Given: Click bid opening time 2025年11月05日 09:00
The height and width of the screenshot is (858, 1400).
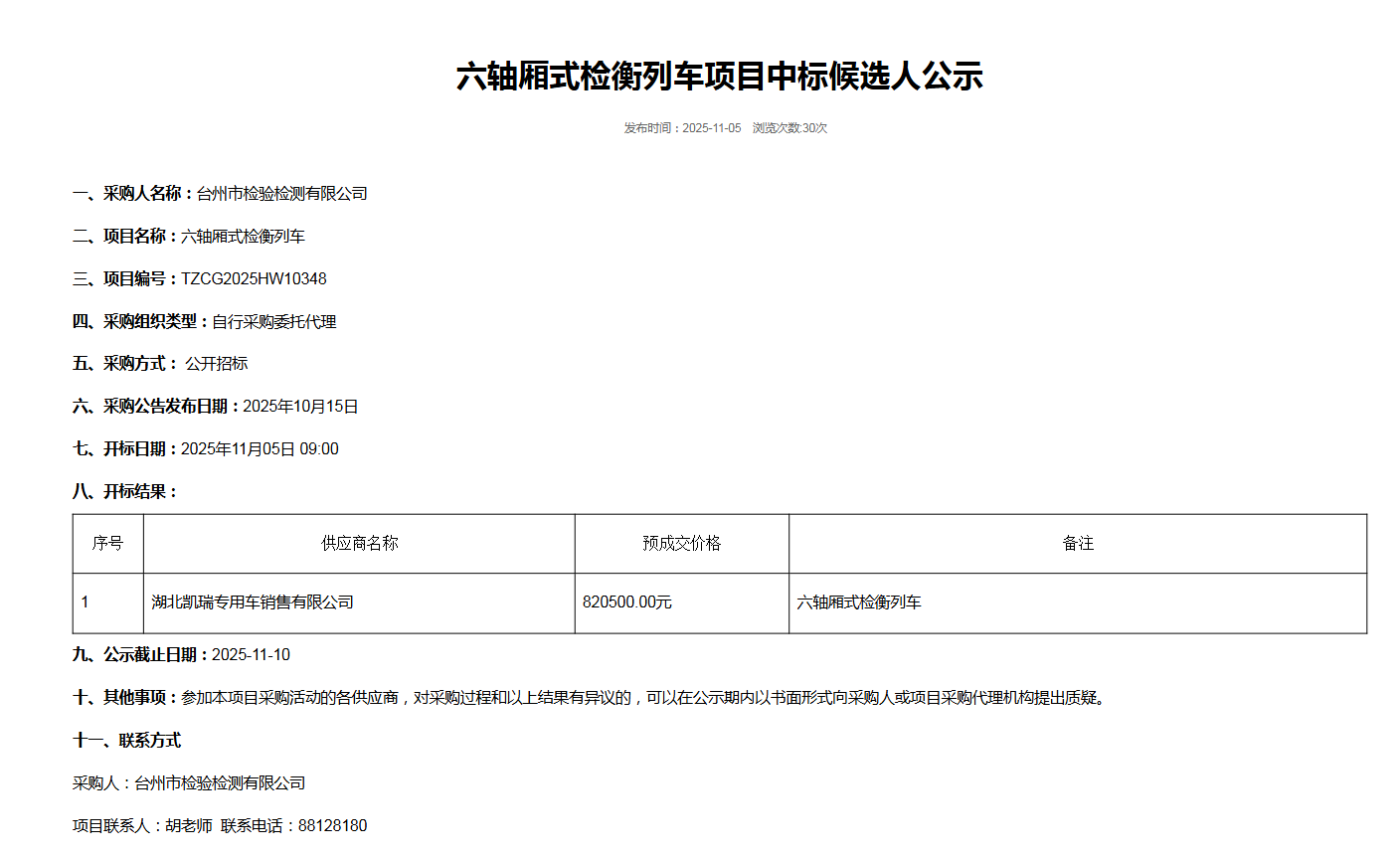Looking at the screenshot, I should [260, 449].
